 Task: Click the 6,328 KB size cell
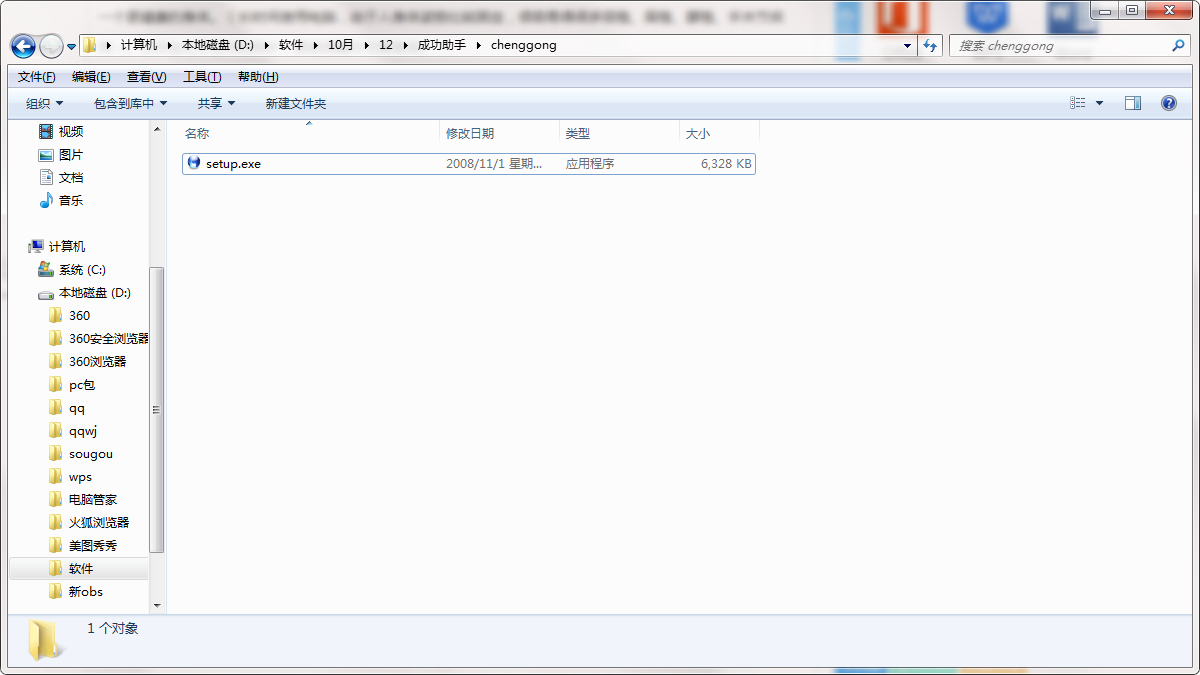click(x=726, y=163)
